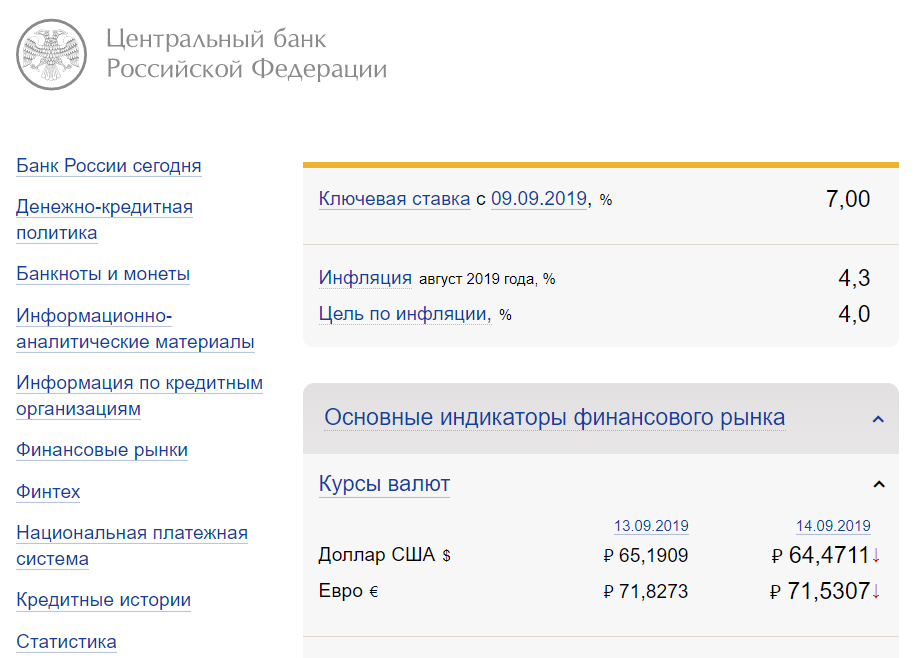Click the Bank of Russia eagle logo
The height and width of the screenshot is (658, 916).
point(51,55)
